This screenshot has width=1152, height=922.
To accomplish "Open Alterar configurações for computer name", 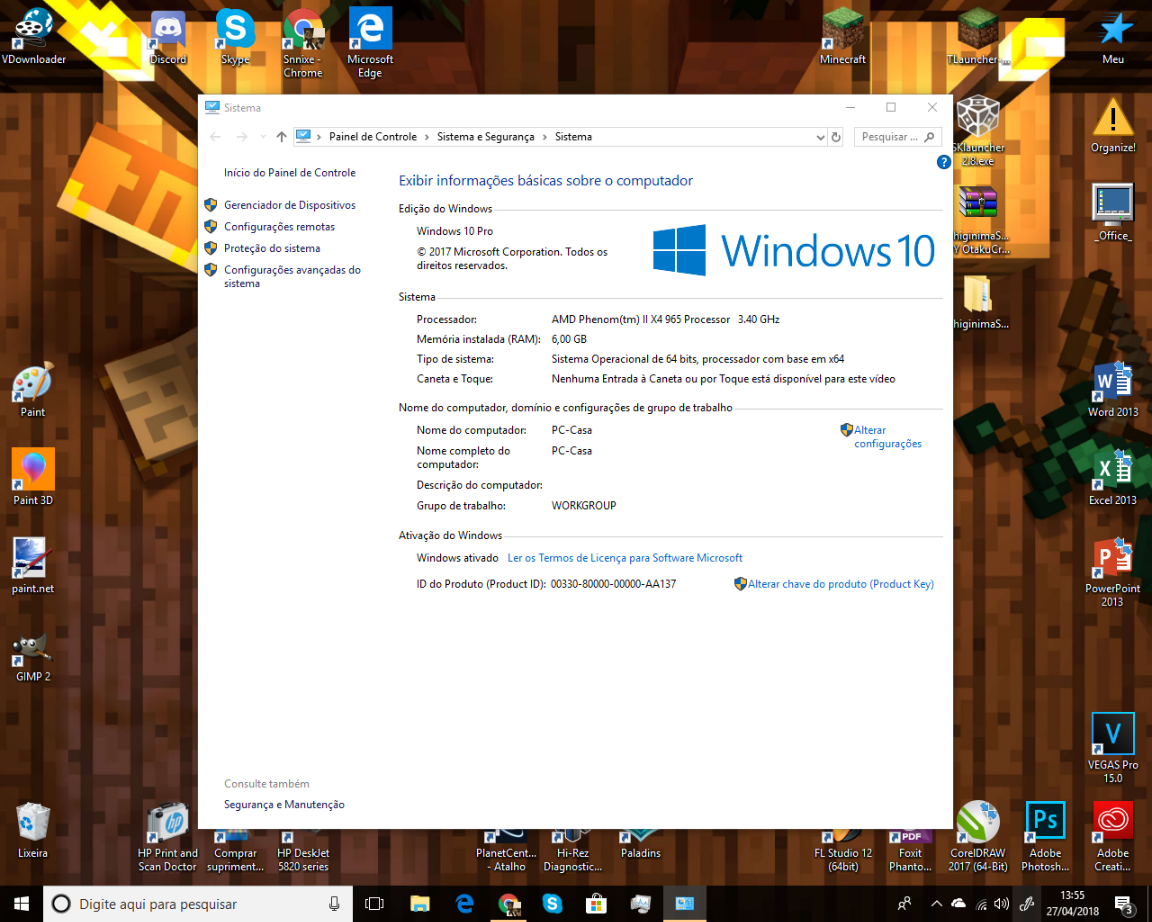I will (x=887, y=437).
